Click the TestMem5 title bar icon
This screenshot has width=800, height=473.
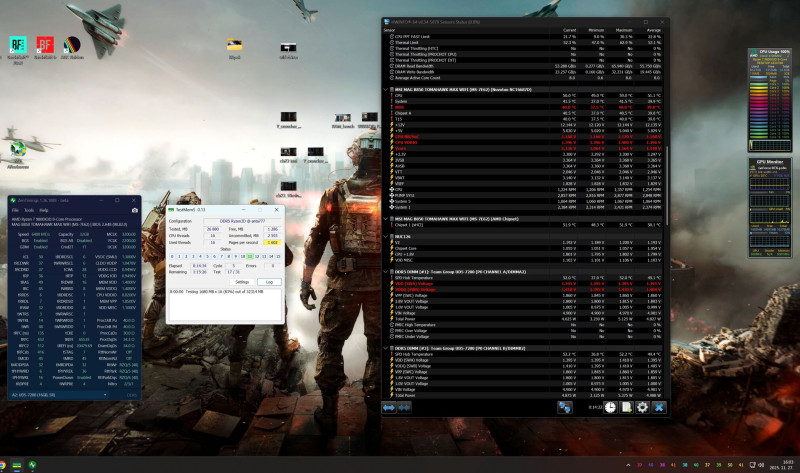[171, 210]
